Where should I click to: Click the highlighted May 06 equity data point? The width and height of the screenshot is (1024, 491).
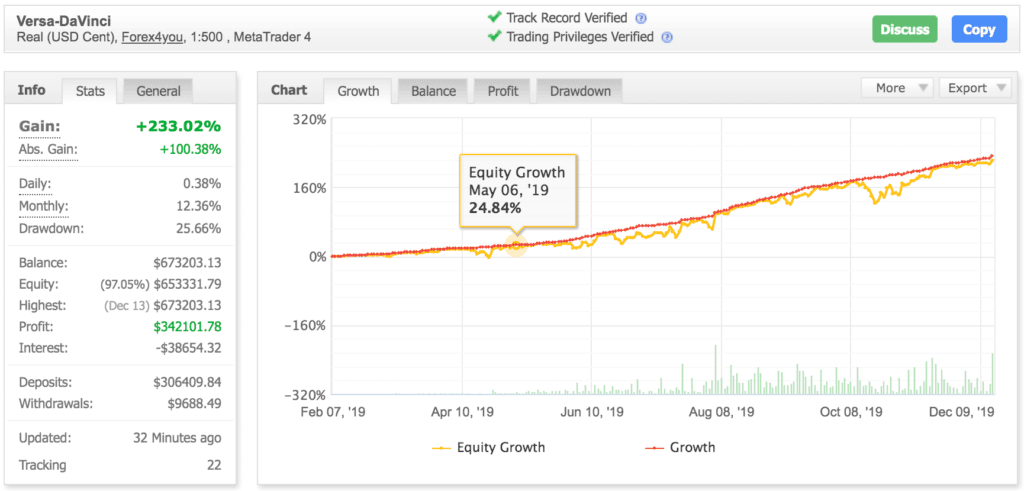516,245
